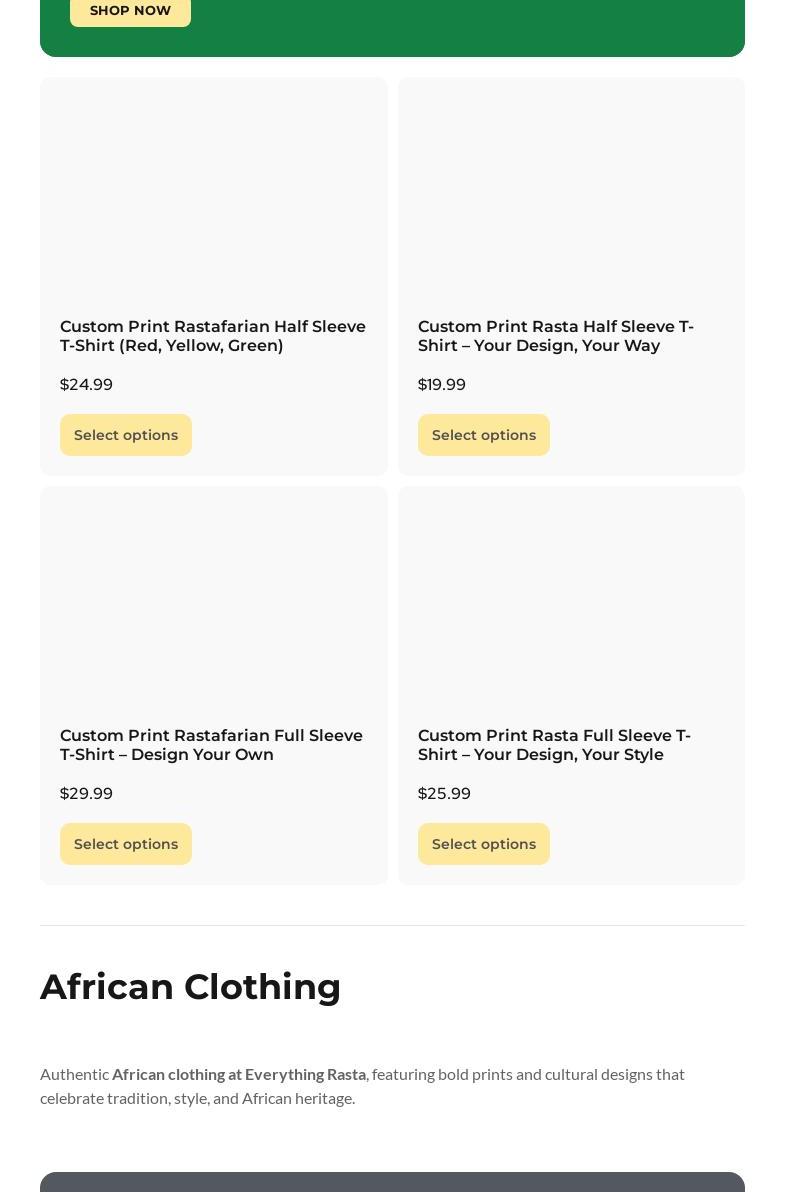Image resolution: width=785 pixels, height=1192 pixels.
Task: Click the $29.99 price
Action: click(x=86, y=794)
